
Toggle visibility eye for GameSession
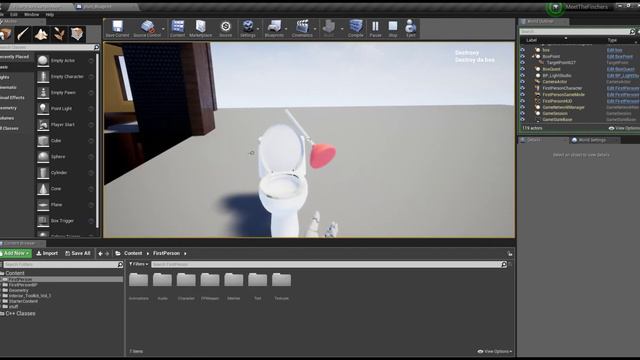[x=522, y=113]
